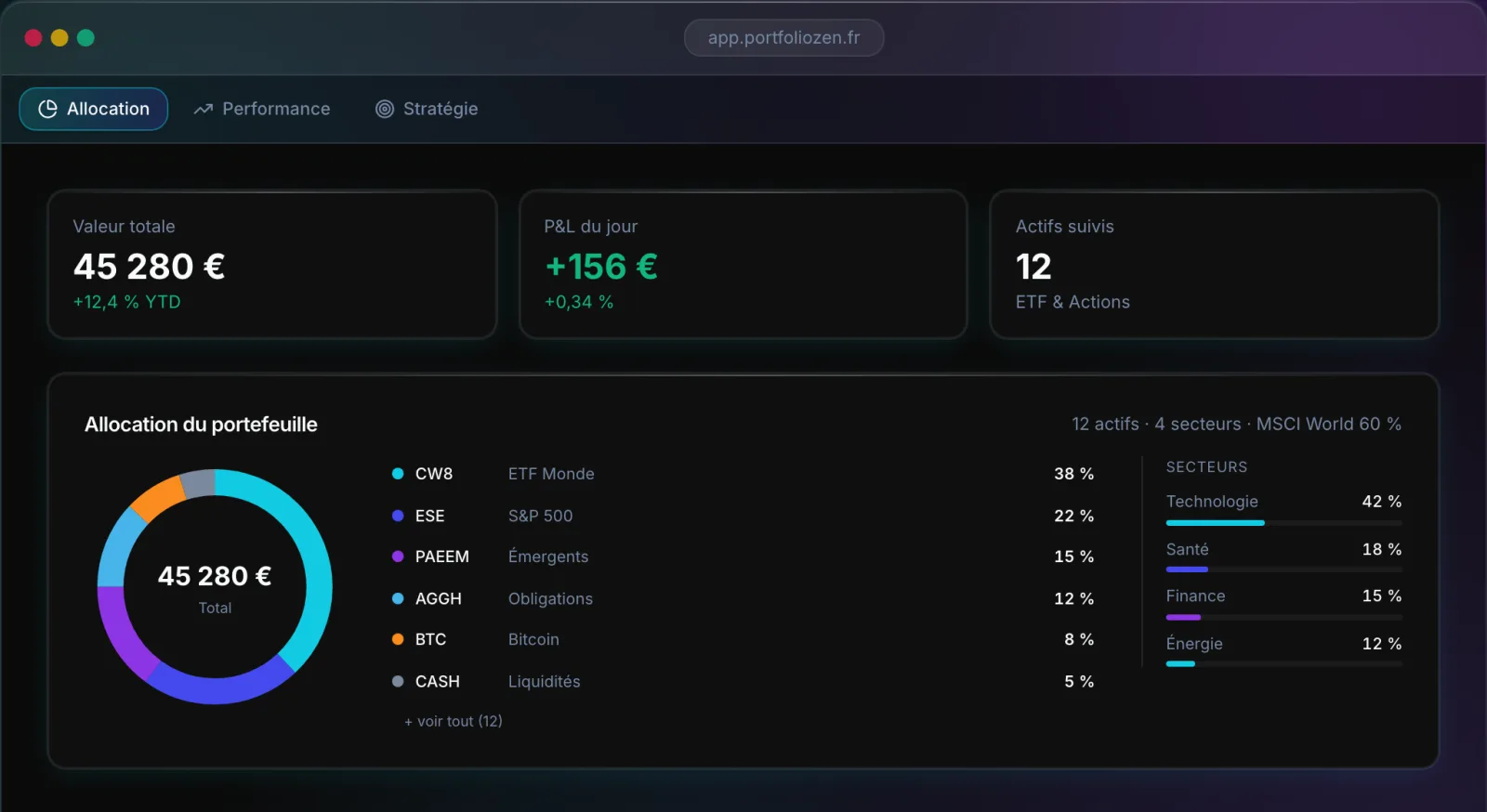
Task: Open the Stratégie tab
Action: tap(427, 109)
